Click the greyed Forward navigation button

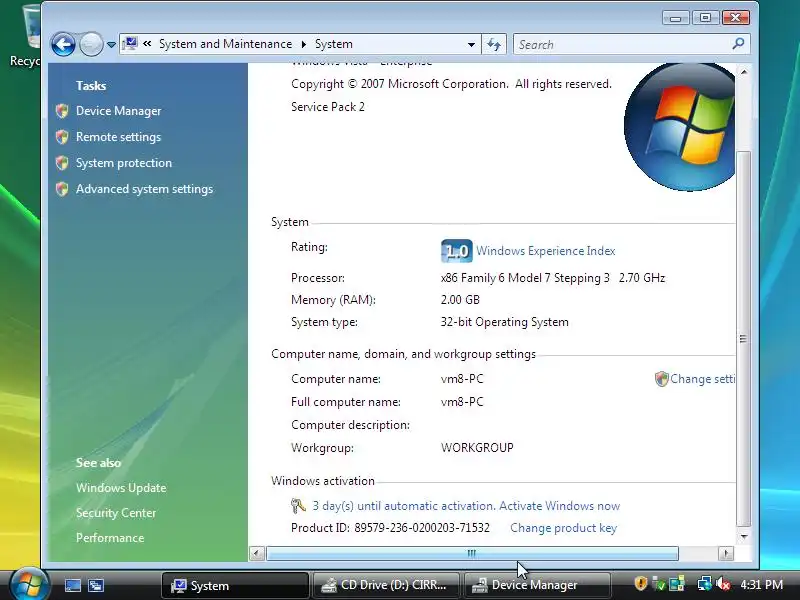91,44
